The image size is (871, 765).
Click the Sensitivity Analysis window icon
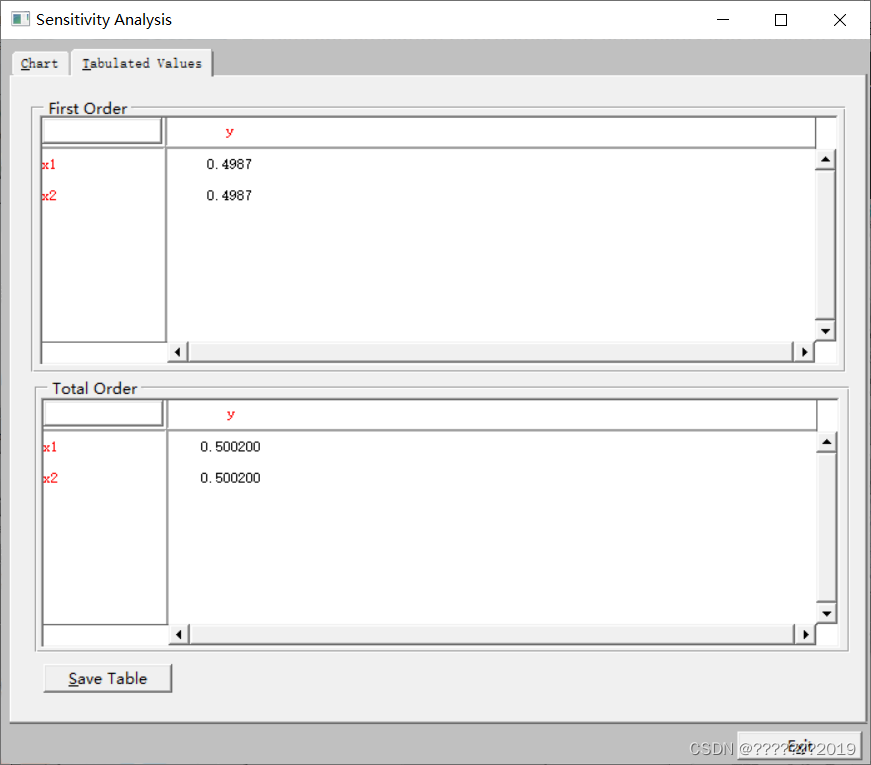(x=21, y=19)
